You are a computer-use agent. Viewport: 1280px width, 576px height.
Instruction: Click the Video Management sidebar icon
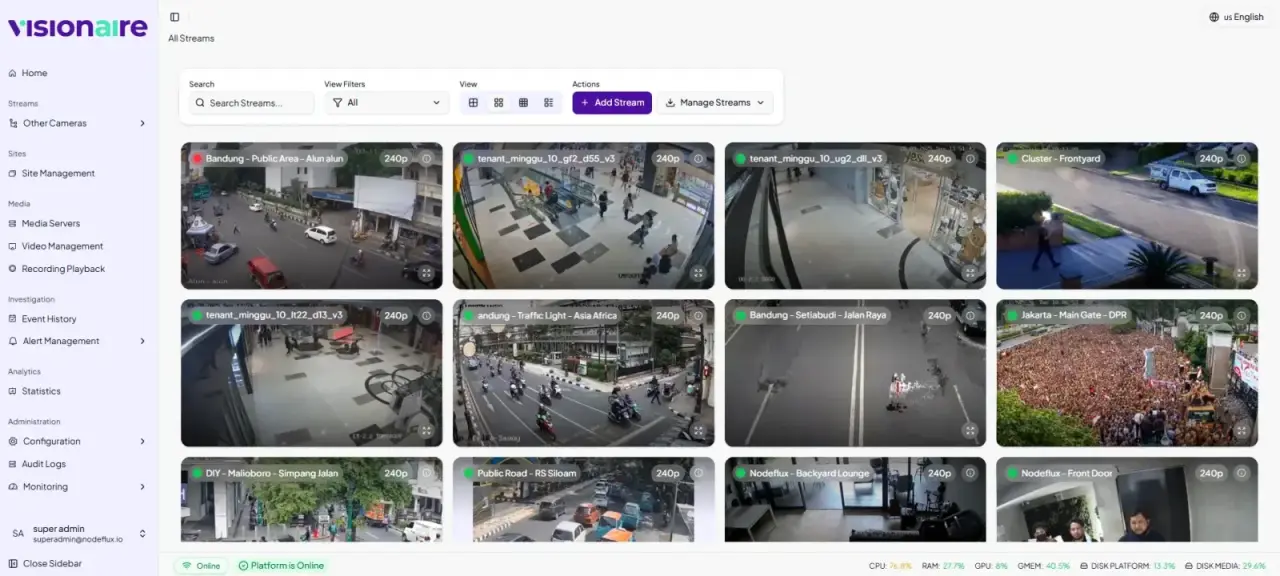coord(13,246)
